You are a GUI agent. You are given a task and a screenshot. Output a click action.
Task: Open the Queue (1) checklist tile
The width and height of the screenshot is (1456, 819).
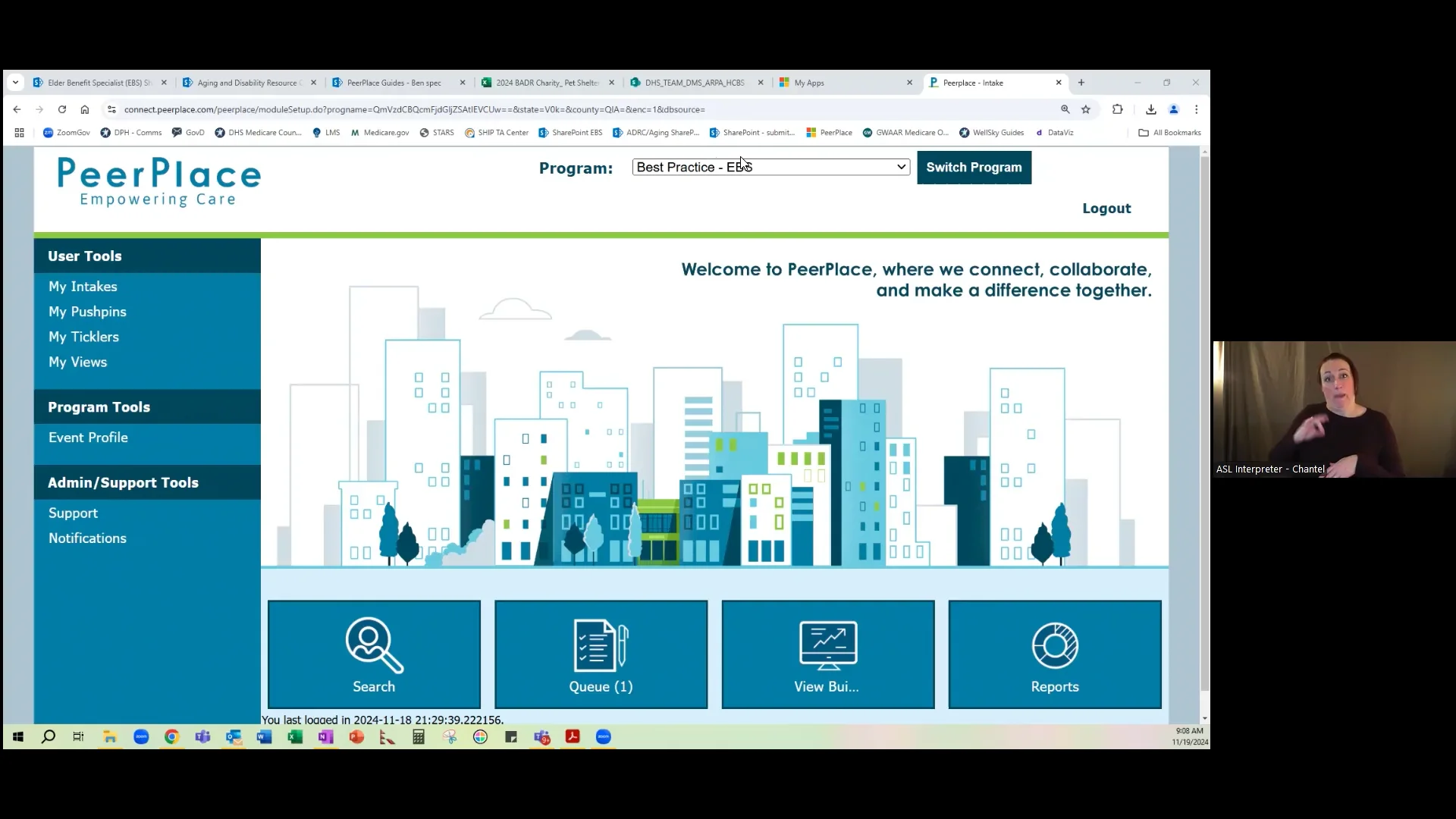[601, 654]
